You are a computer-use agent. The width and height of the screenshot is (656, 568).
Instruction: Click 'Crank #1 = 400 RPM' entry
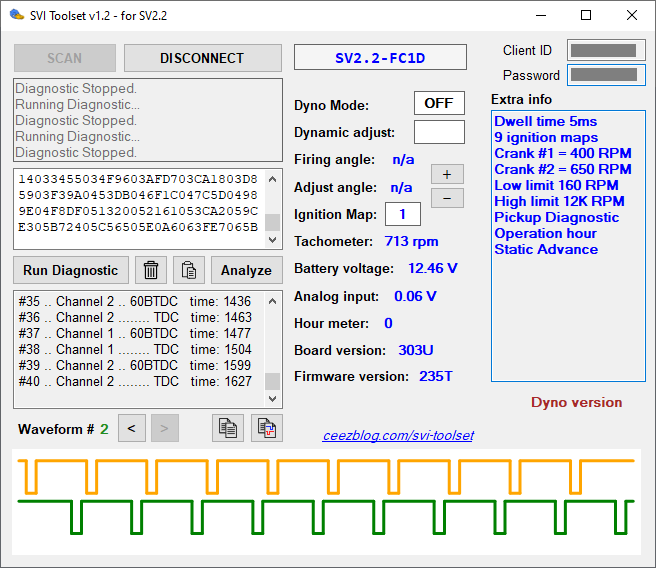(563, 153)
